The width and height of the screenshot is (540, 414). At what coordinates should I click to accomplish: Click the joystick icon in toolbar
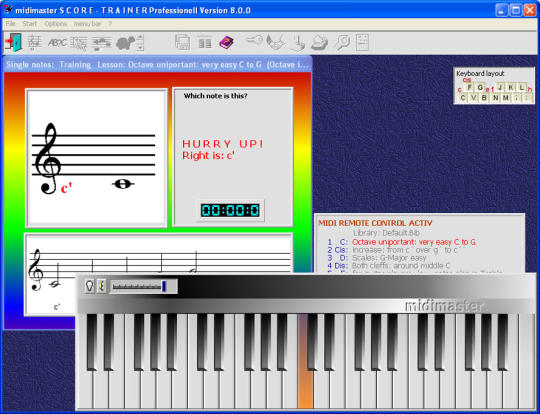[x=297, y=43]
